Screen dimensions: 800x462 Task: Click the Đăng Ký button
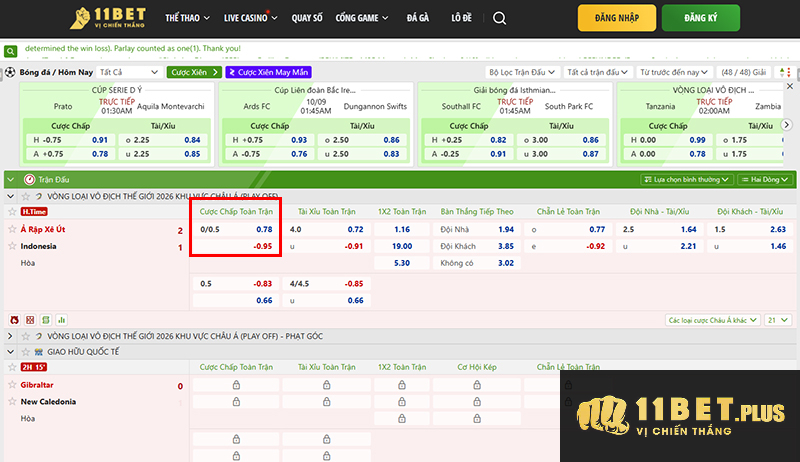700,18
